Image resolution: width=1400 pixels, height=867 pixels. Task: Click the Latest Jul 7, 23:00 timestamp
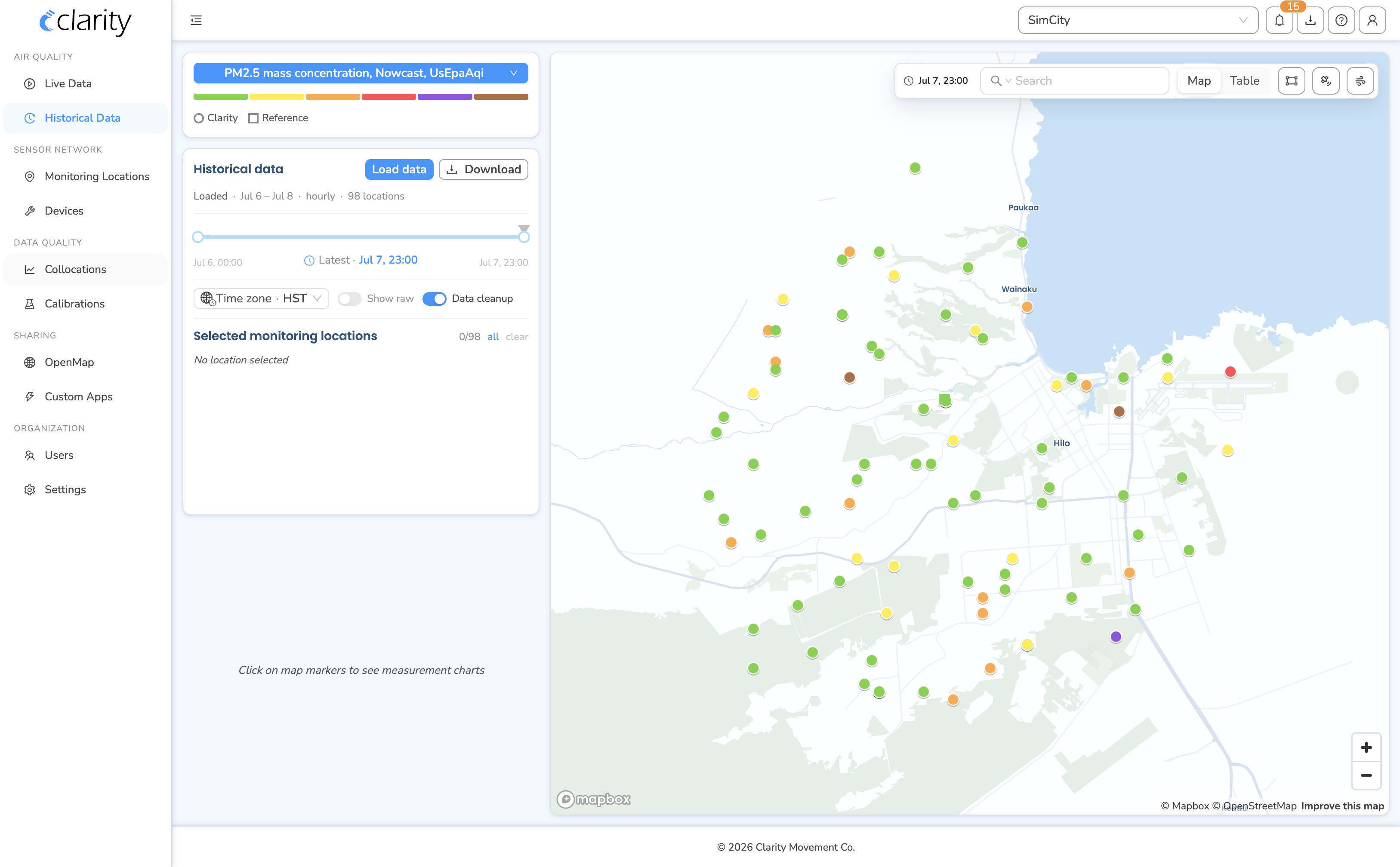pos(388,260)
